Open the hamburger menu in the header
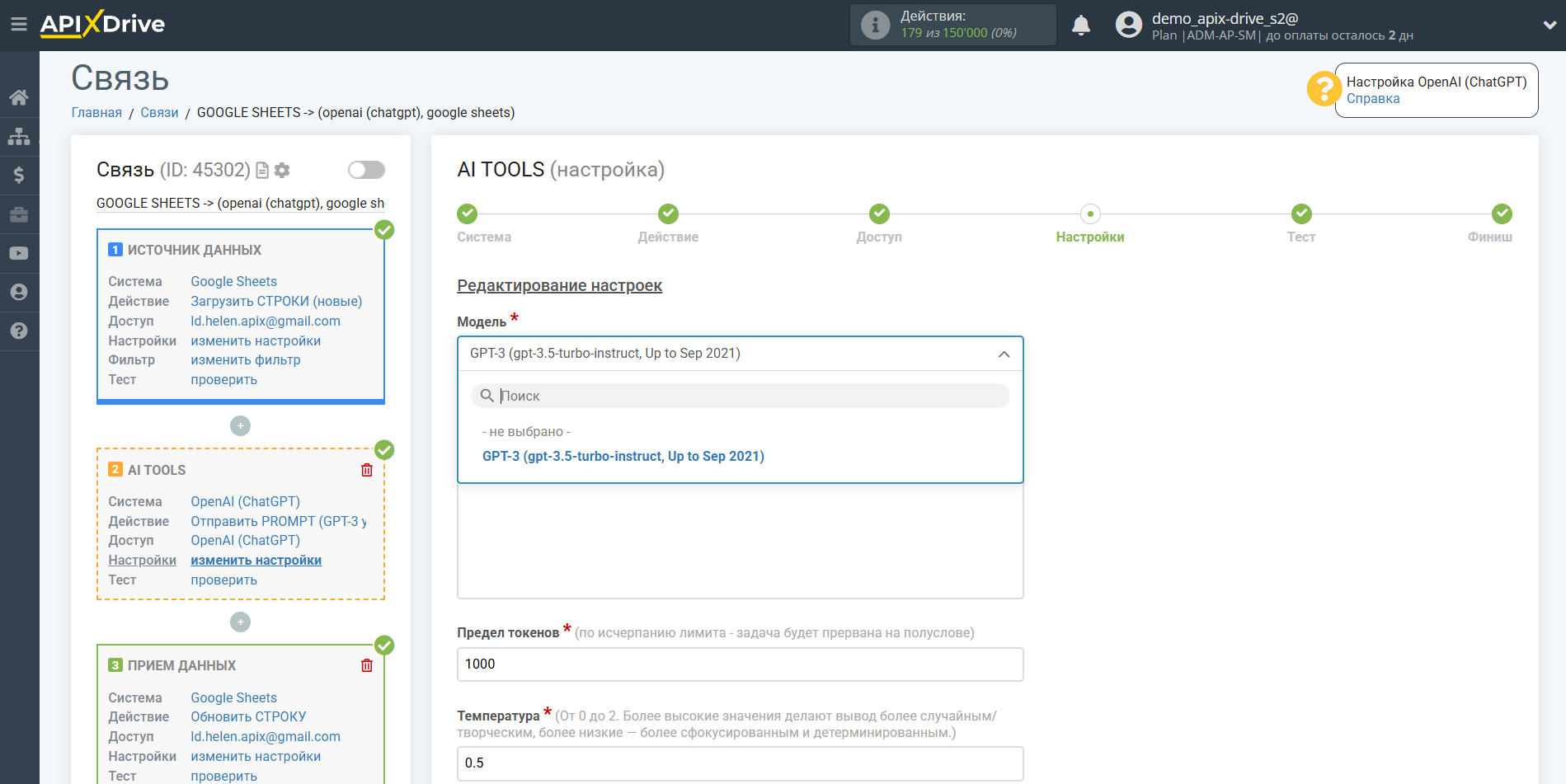The image size is (1566, 784). (x=18, y=25)
